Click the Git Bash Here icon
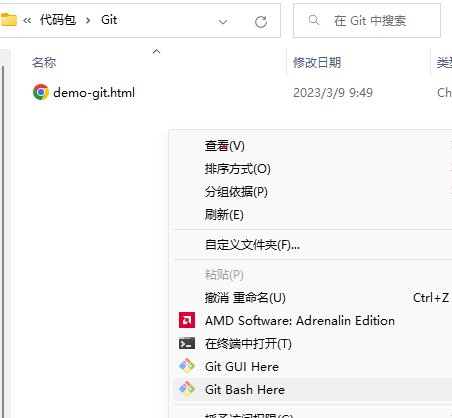Image resolution: width=452 pixels, height=418 pixels. point(187,389)
